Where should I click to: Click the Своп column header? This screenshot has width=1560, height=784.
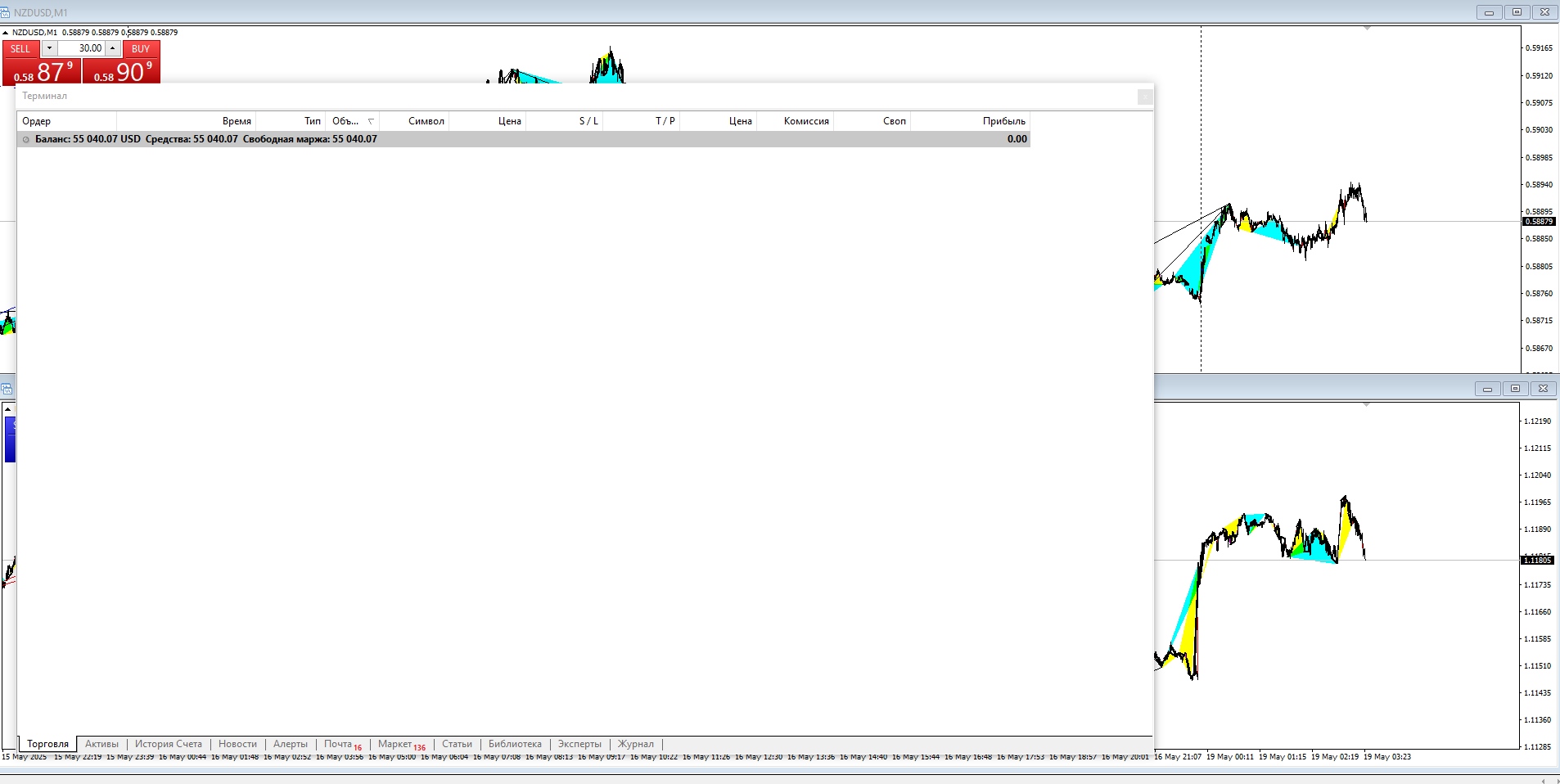(x=872, y=121)
